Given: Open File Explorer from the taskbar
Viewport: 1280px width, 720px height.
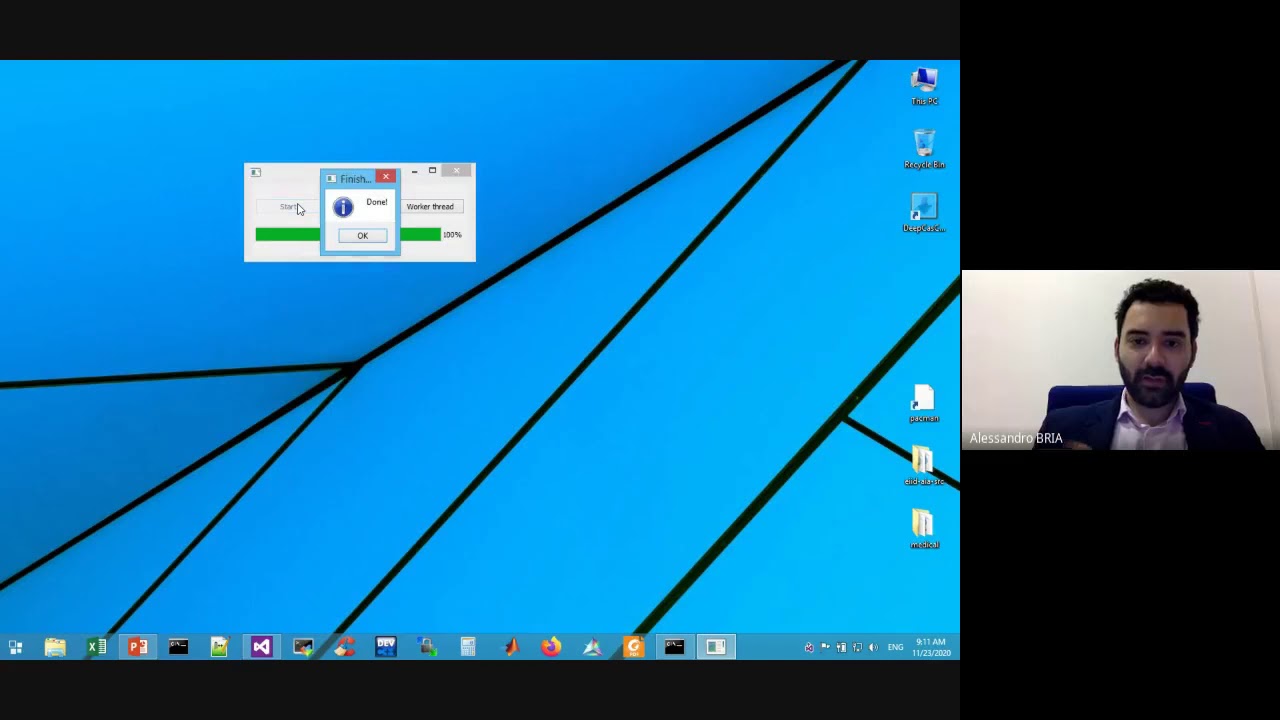Looking at the screenshot, I should (x=55, y=648).
